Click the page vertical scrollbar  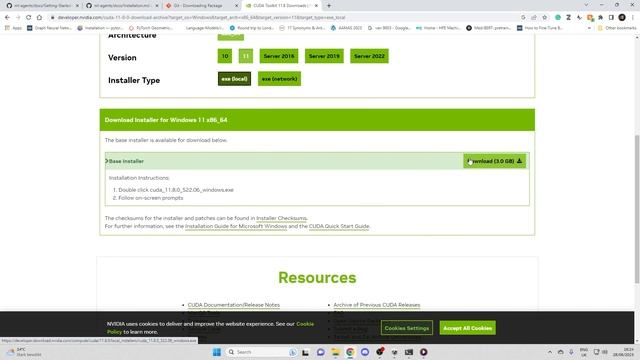coord(637,208)
